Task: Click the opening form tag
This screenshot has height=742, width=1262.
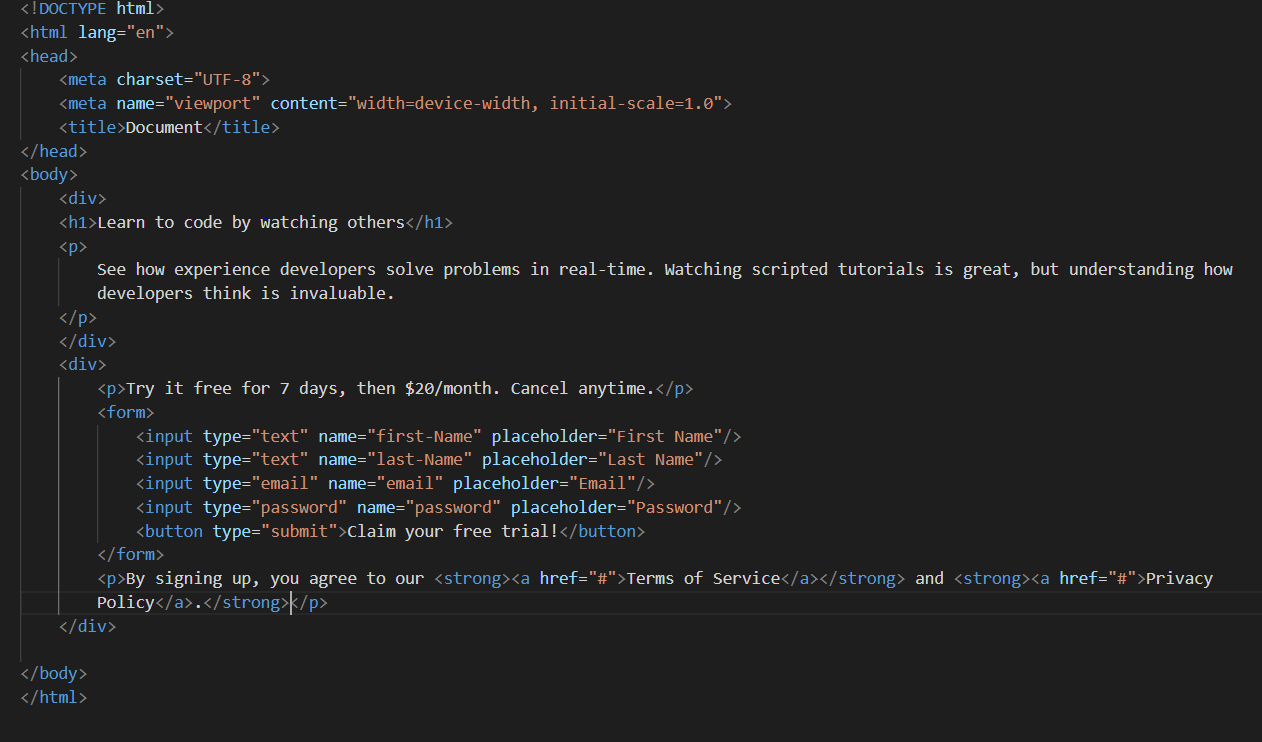Action: [126, 412]
